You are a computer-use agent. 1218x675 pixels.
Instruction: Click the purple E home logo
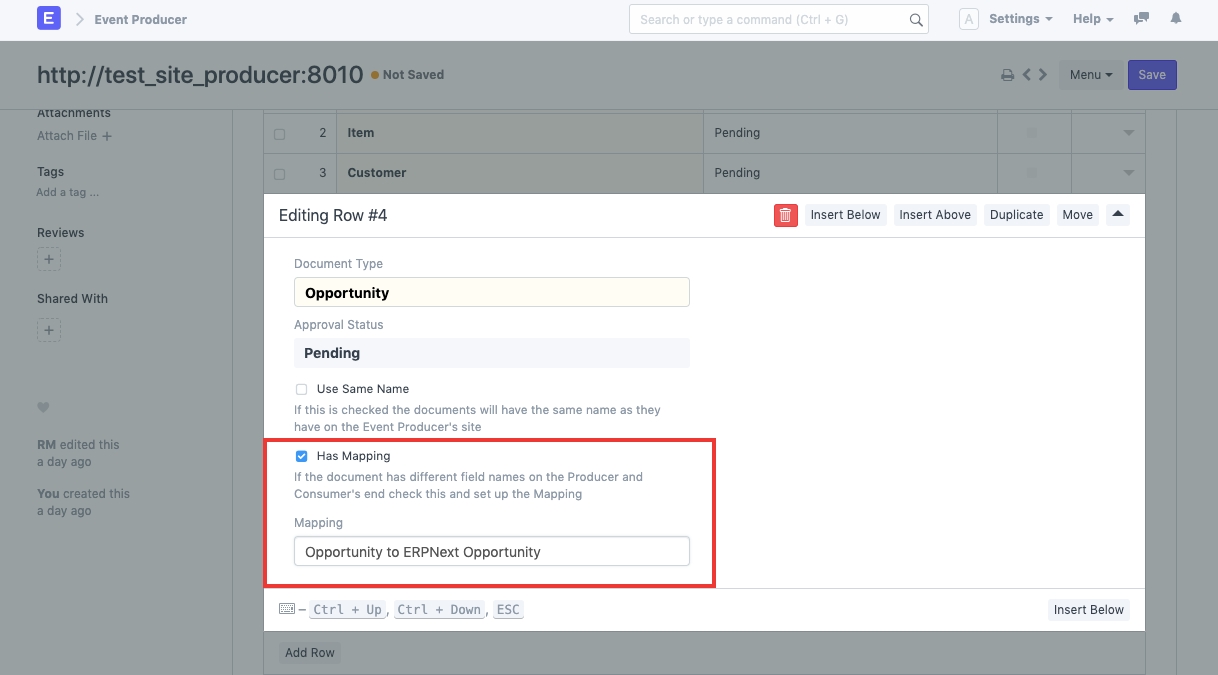tap(48, 19)
